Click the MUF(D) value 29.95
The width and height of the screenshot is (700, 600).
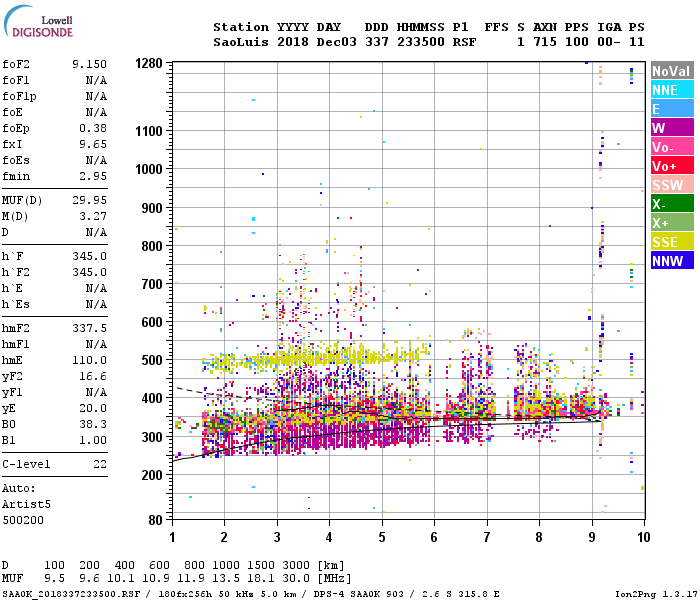89,200
